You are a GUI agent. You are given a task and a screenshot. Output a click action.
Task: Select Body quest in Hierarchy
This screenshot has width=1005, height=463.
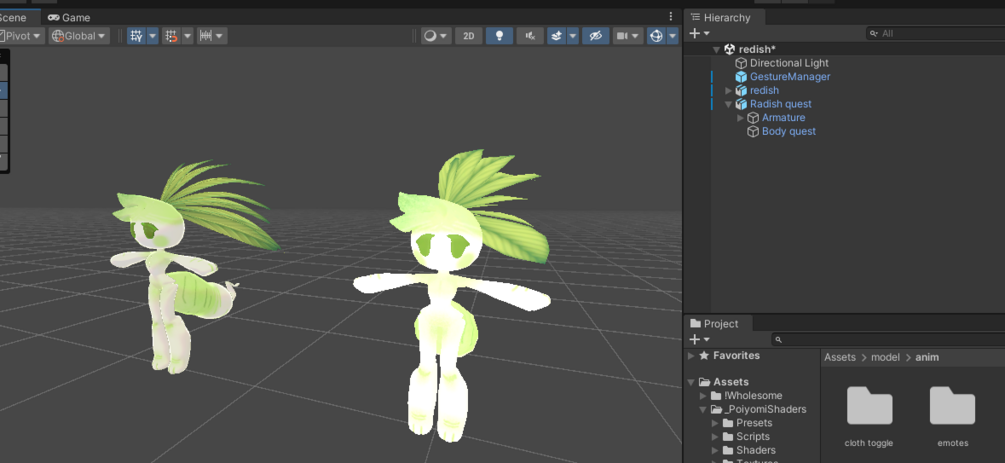coord(788,131)
